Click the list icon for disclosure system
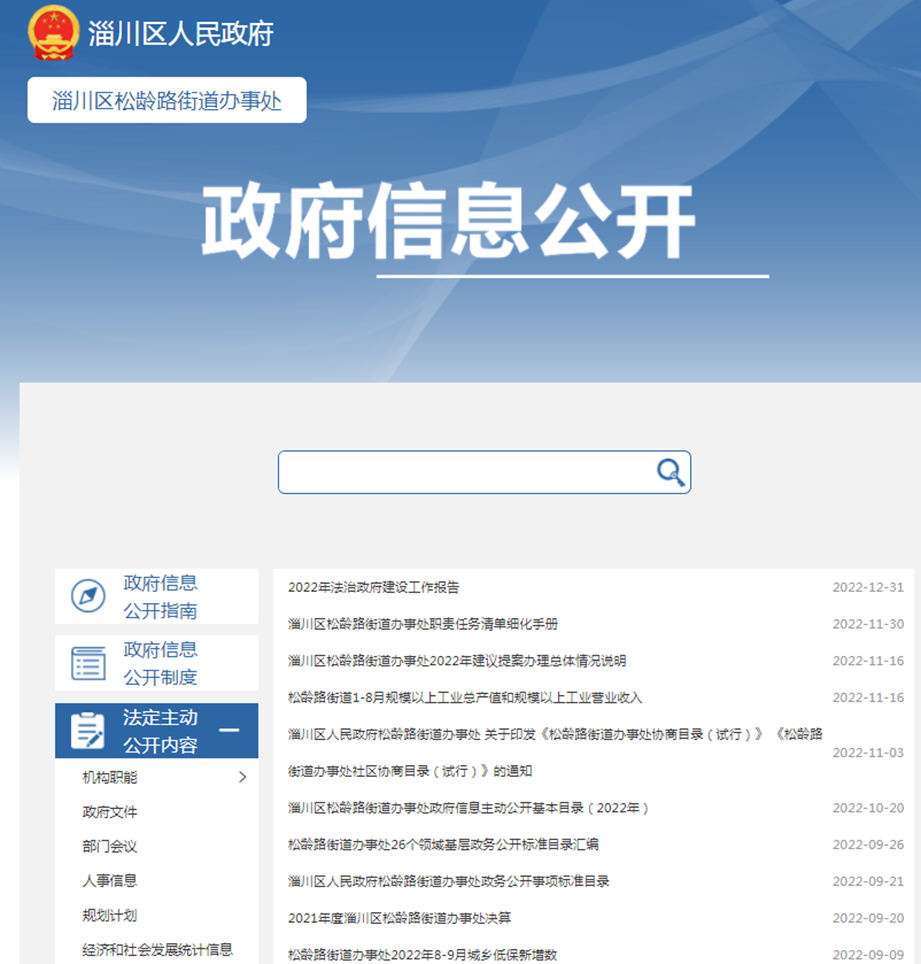 88,663
